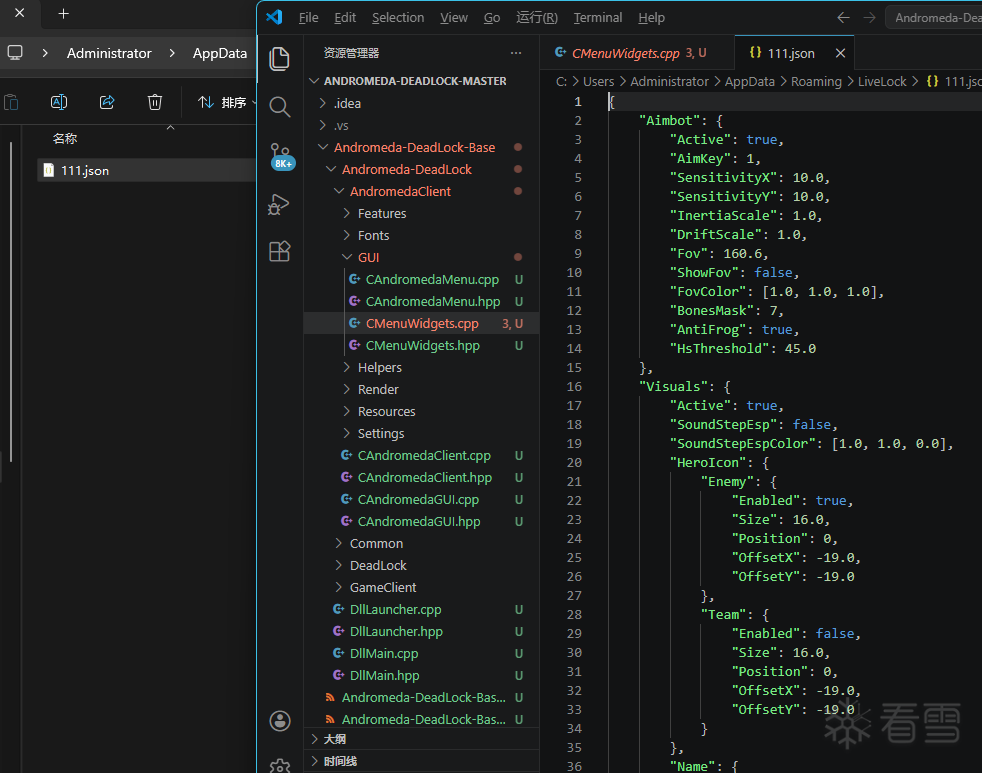
Task: Expand the .vs folder
Action: coord(421,125)
